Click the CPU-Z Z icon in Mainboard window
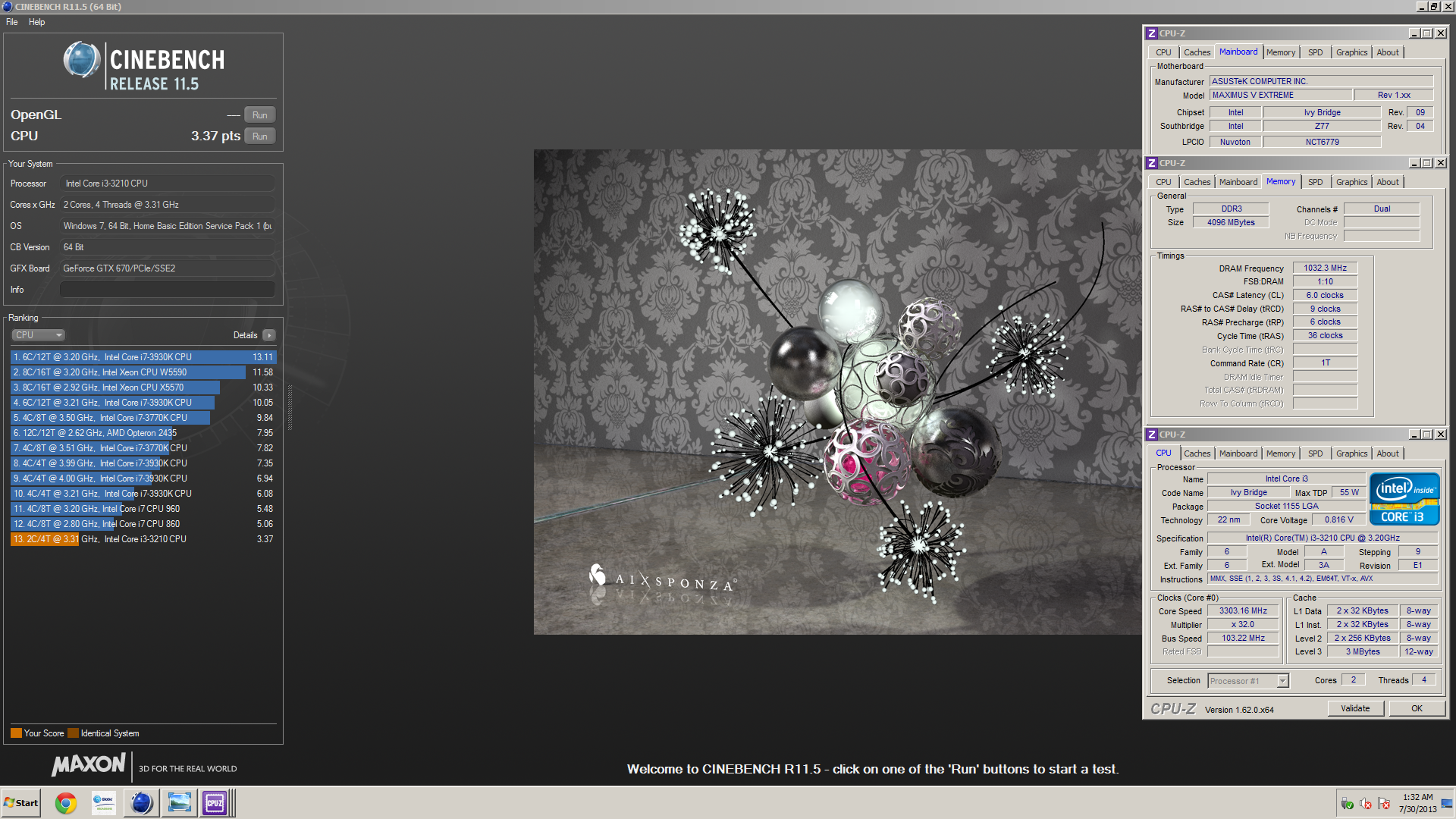 pyautogui.click(x=1152, y=33)
